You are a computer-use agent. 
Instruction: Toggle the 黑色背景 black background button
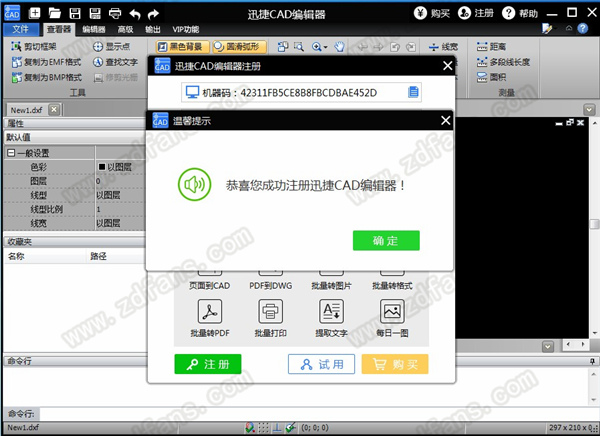click(183, 47)
